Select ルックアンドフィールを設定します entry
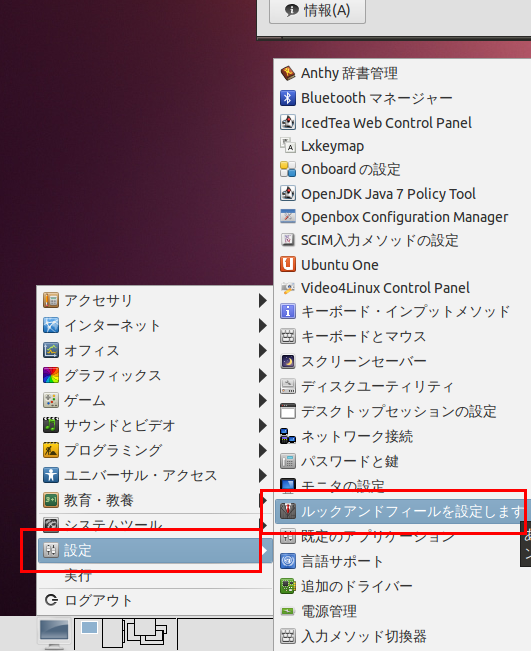Screen dimensions: 531x651 [403, 512]
